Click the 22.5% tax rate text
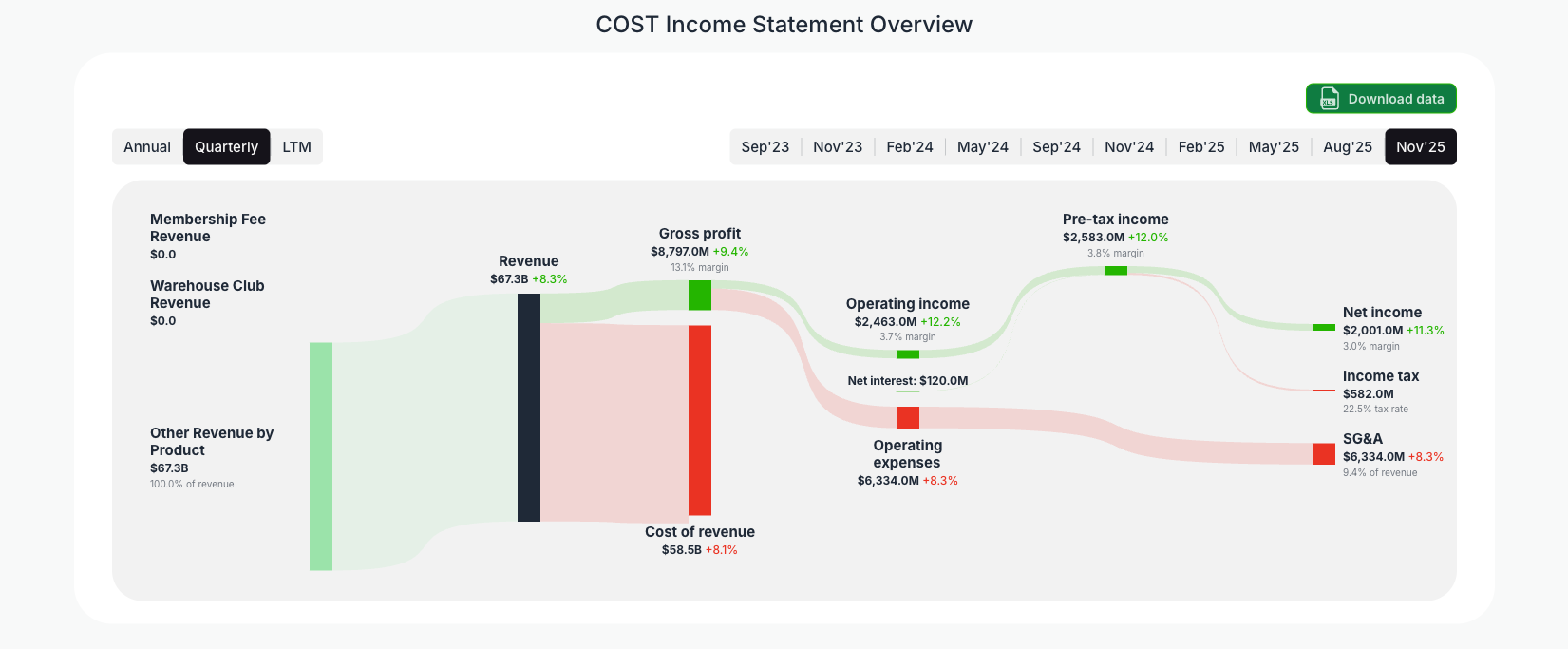Screen dimensions: 1568x649 coord(1376,410)
